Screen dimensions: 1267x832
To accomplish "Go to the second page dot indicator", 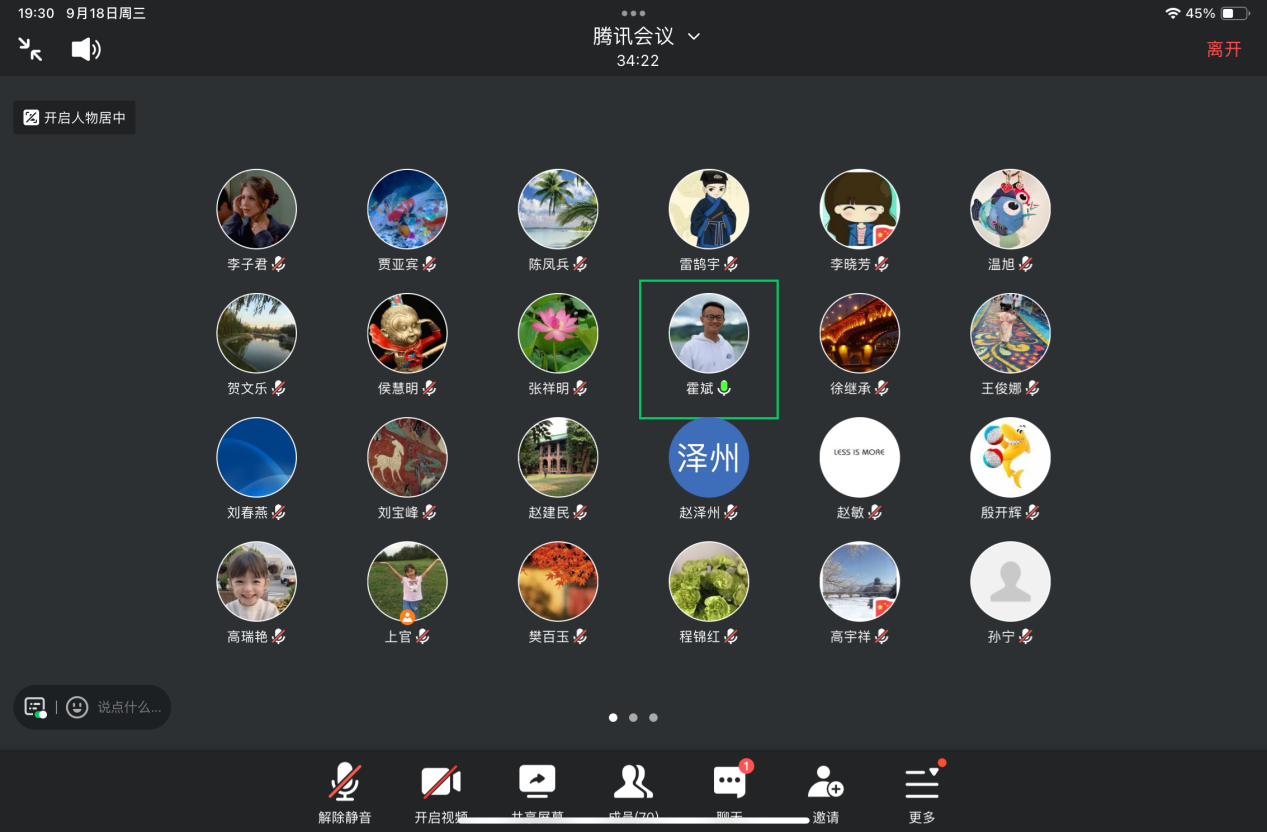I will pyautogui.click(x=633, y=717).
